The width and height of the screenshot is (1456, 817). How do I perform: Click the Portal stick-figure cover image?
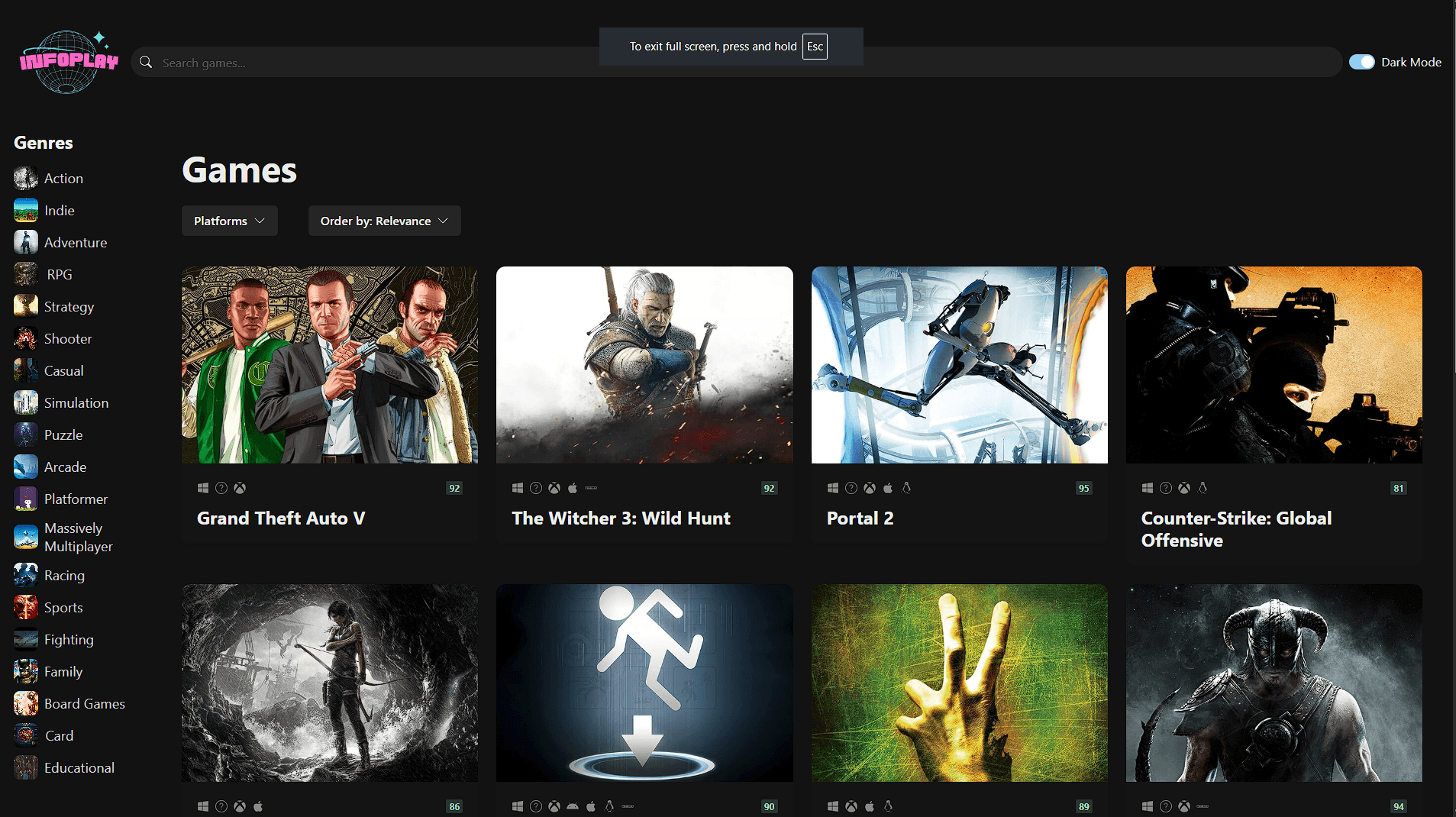644,683
